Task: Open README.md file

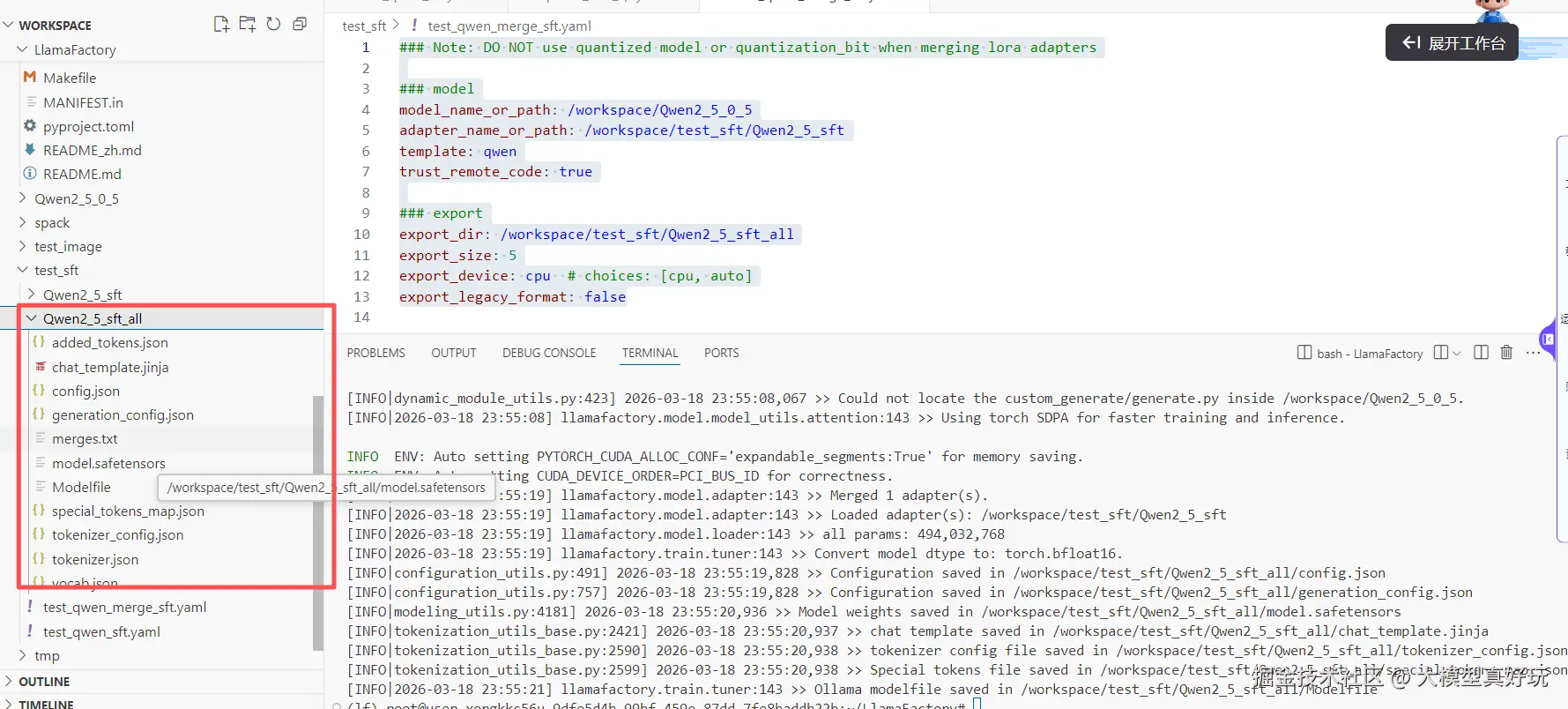Action: (x=82, y=174)
